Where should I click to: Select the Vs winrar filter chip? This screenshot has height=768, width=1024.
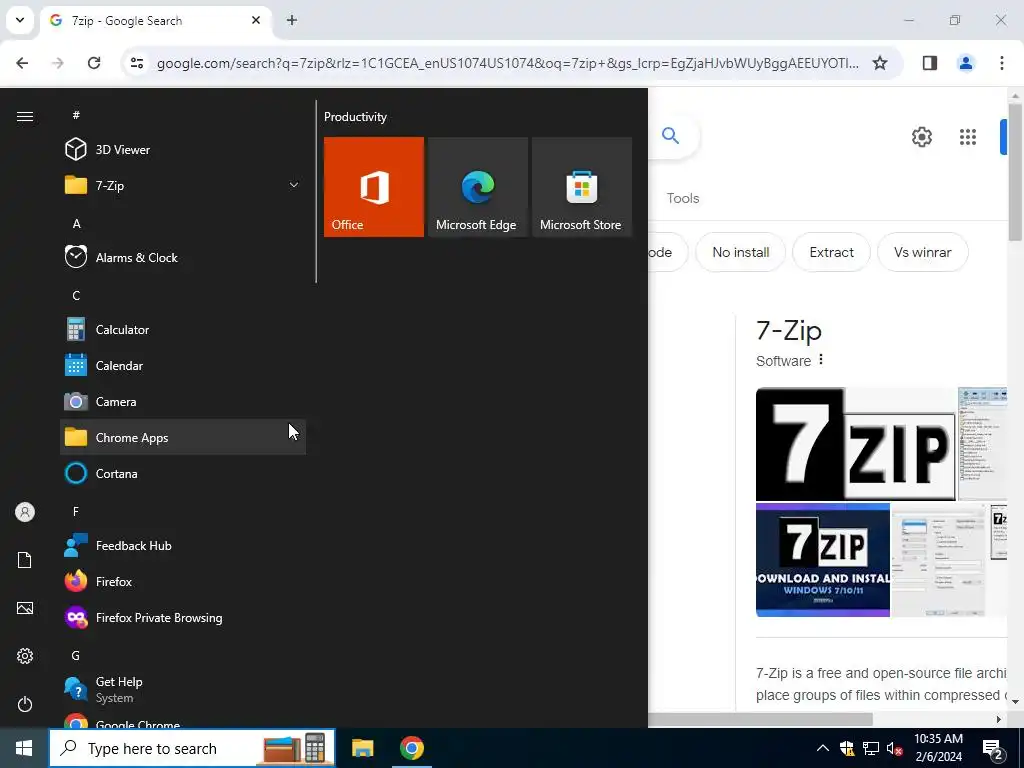(922, 252)
